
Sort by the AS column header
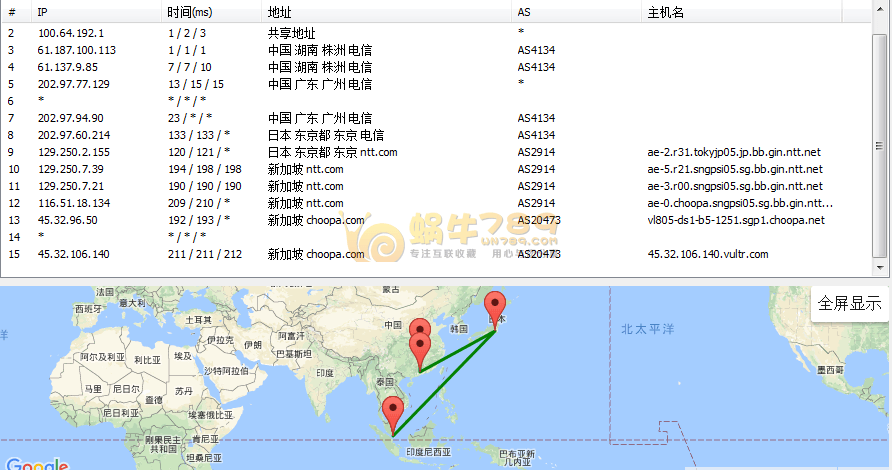[524, 12]
